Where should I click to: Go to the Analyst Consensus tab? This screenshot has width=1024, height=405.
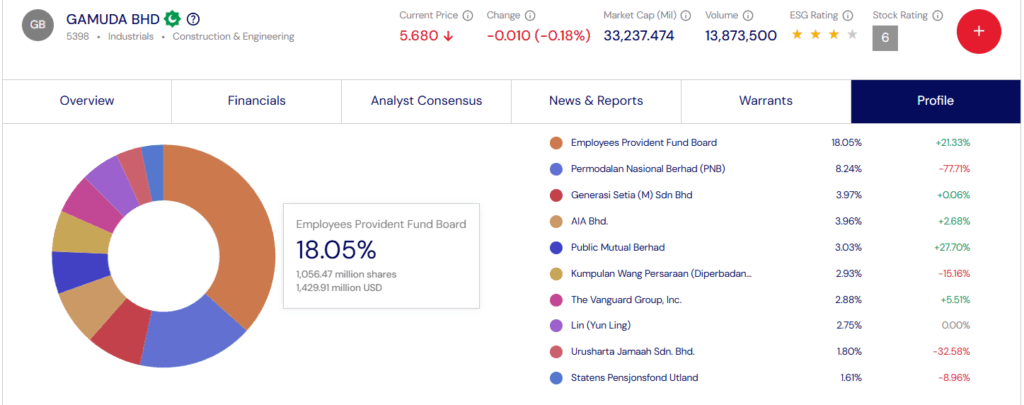pos(426,101)
